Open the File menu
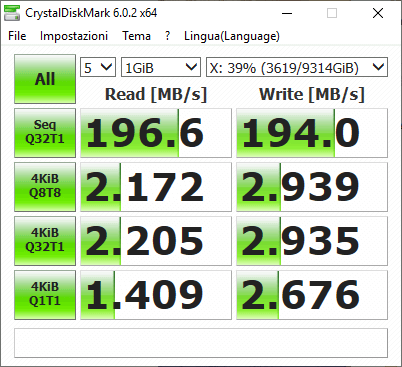Screen dimensions: 402x367 click(17, 36)
